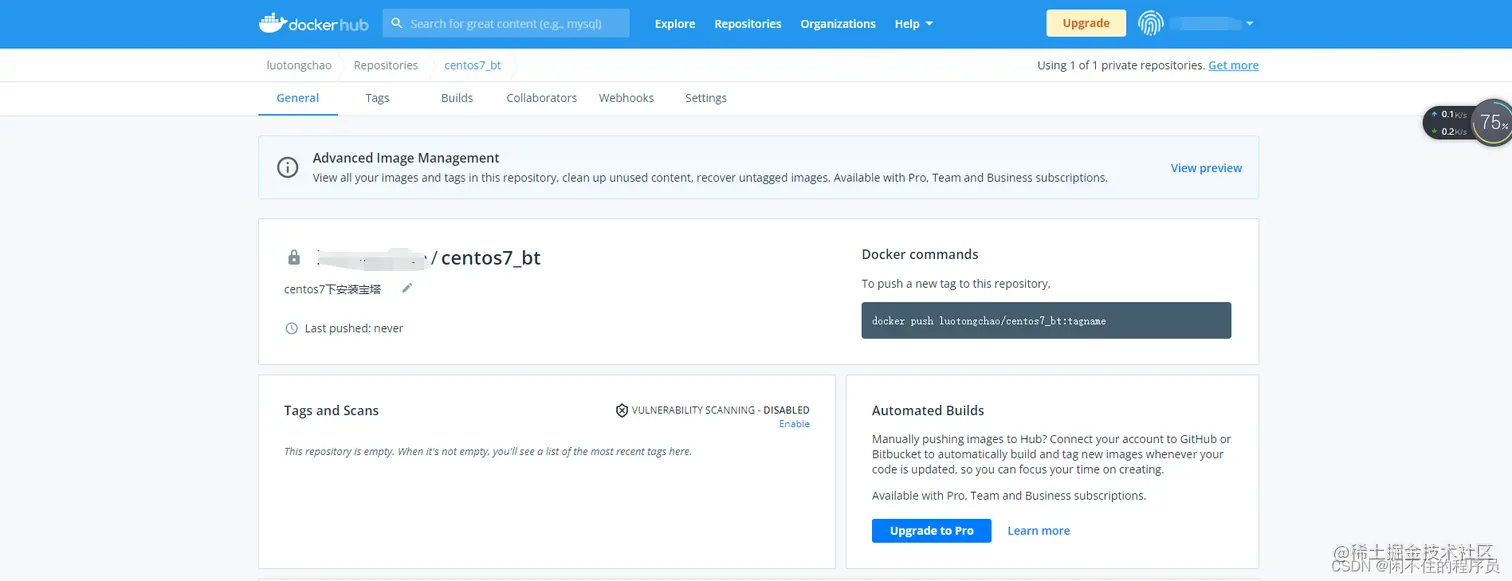This screenshot has width=1512, height=581.
Task: Click the 75% usage circle widget
Action: coord(1493,123)
